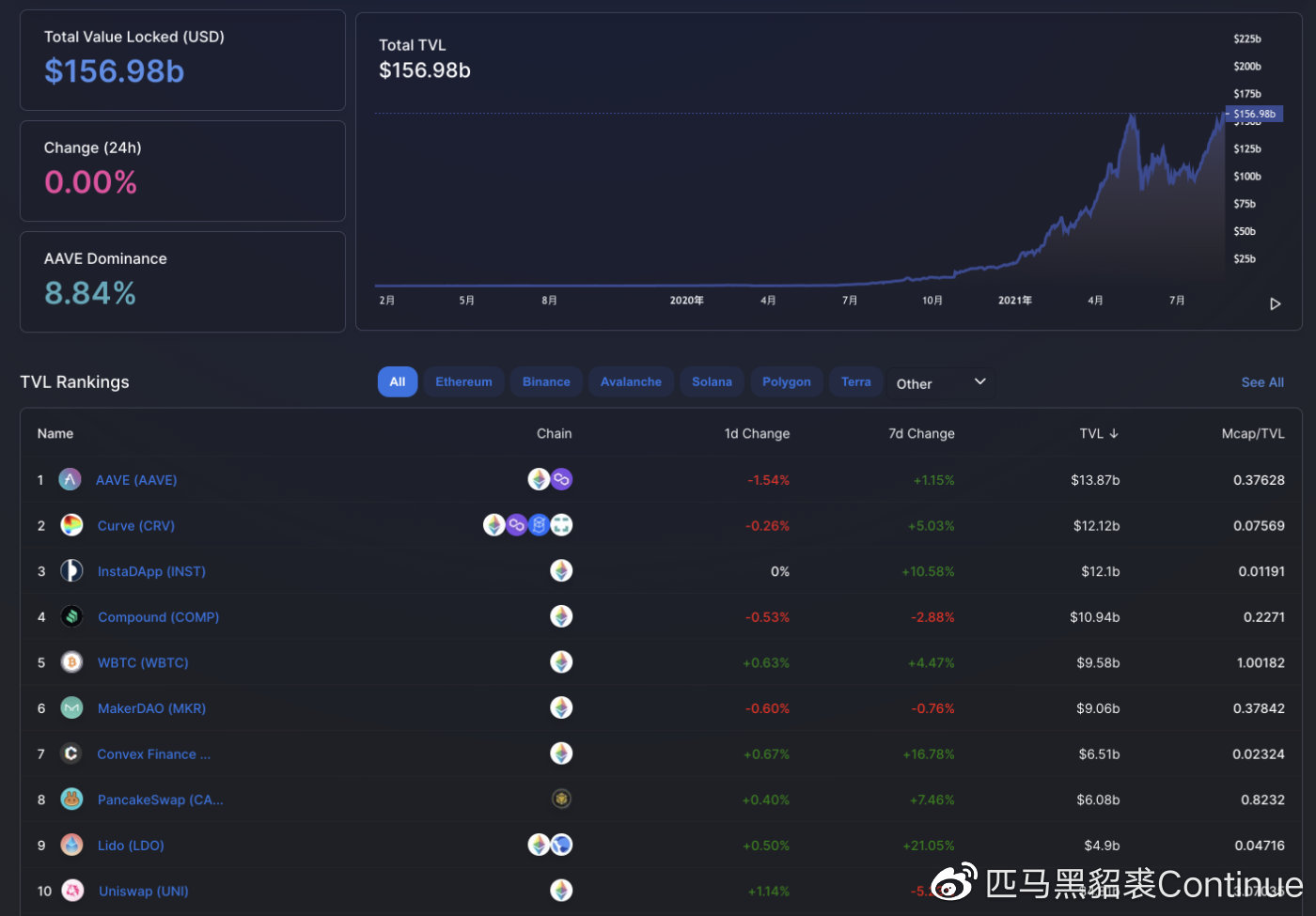
Task: Click the Ethereum chain icon in the Compound row
Action: click(561, 616)
